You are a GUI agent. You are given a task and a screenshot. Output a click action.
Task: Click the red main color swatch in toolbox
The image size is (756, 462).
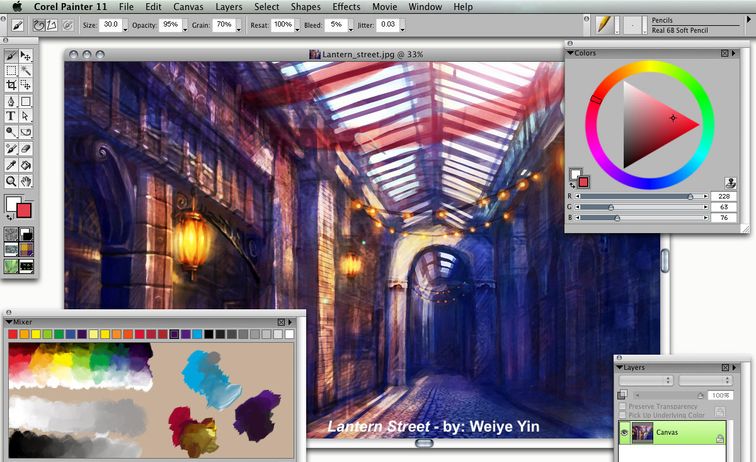click(24, 211)
